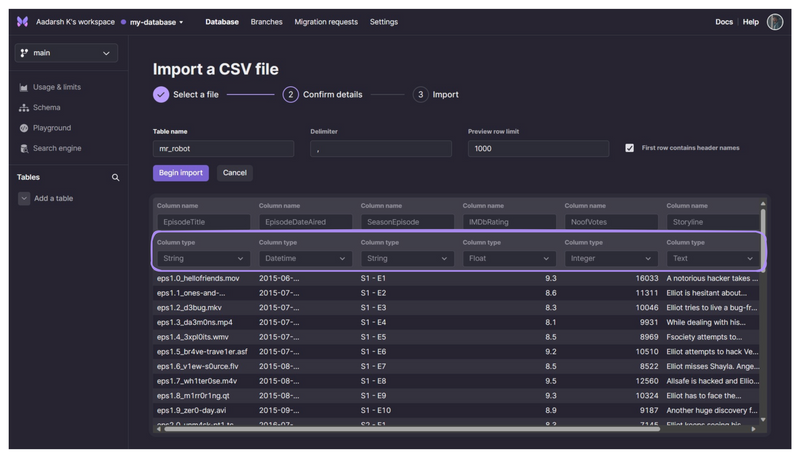Click the eps1.0_hellofriends.mov cell
Screen dimensions: 800x458
point(198,278)
